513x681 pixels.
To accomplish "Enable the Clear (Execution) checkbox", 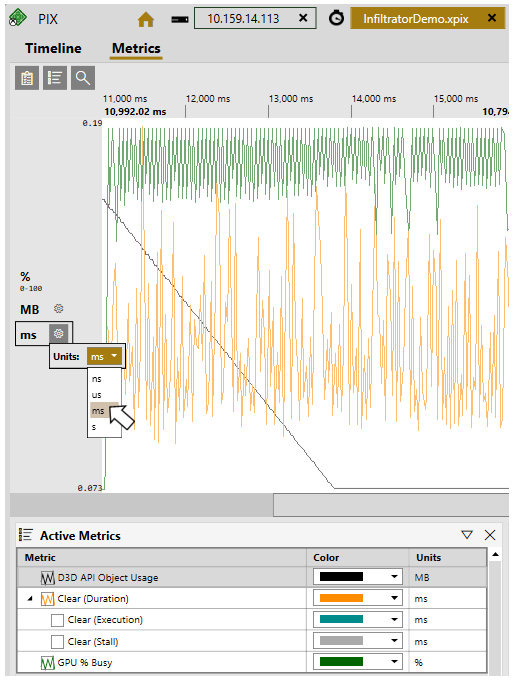I will (57, 620).
